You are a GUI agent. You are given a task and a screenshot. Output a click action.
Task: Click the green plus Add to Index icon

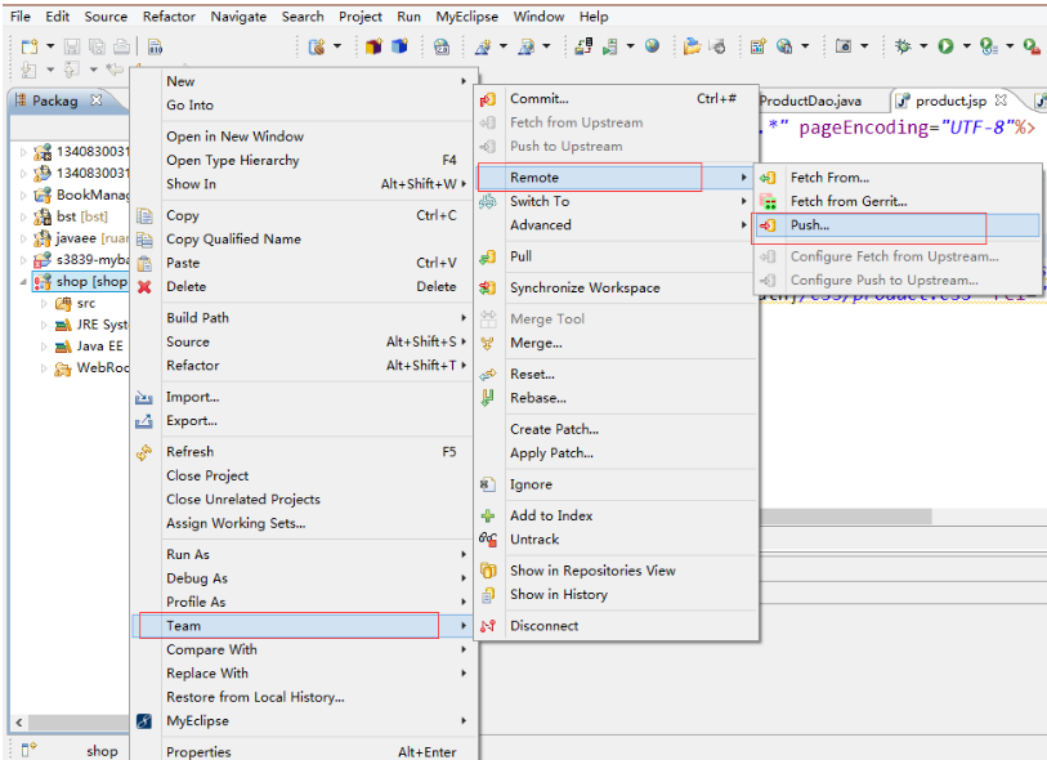pyautogui.click(x=487, y=516)
